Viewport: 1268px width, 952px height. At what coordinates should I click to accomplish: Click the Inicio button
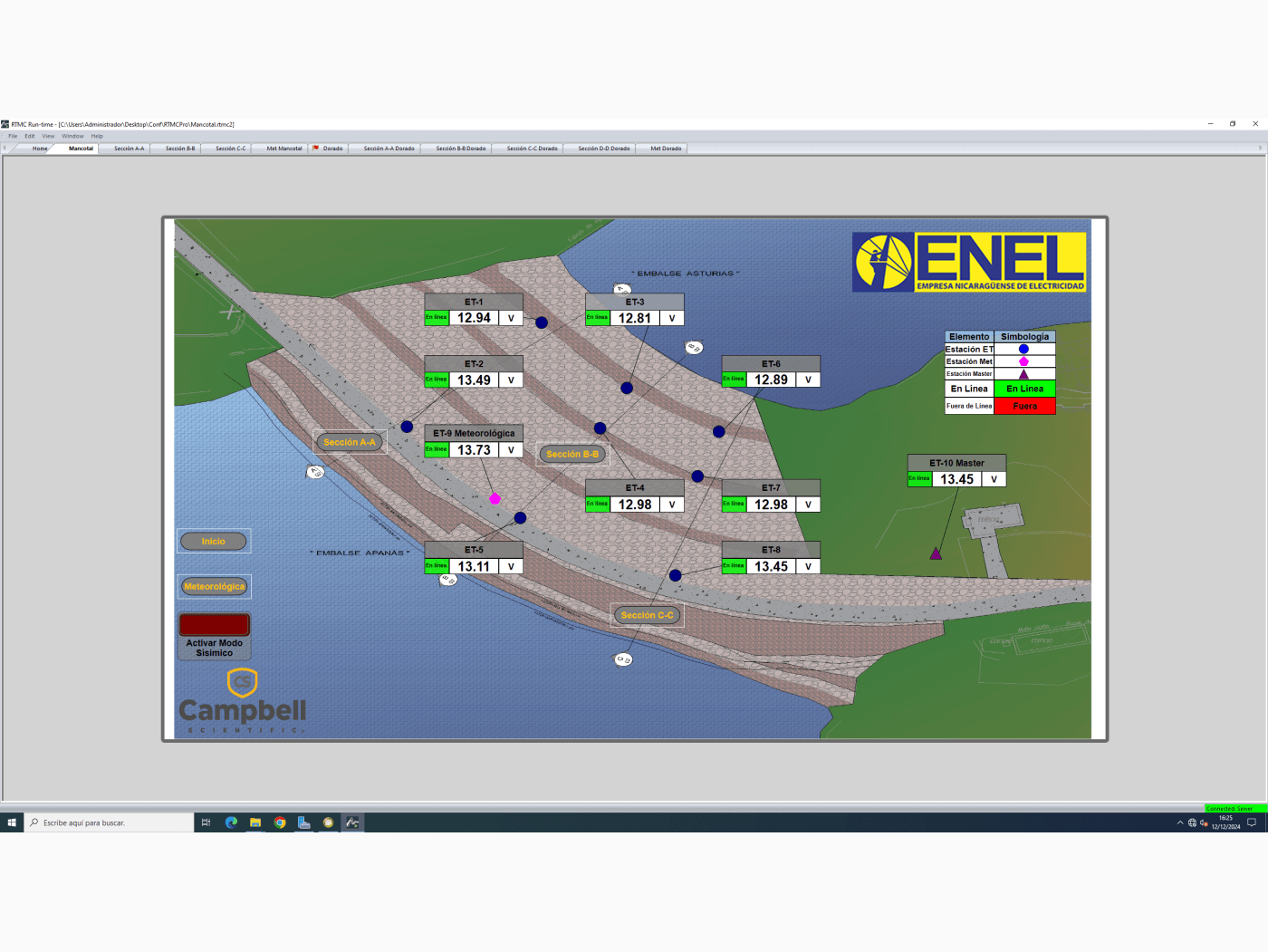click(214, 542)
